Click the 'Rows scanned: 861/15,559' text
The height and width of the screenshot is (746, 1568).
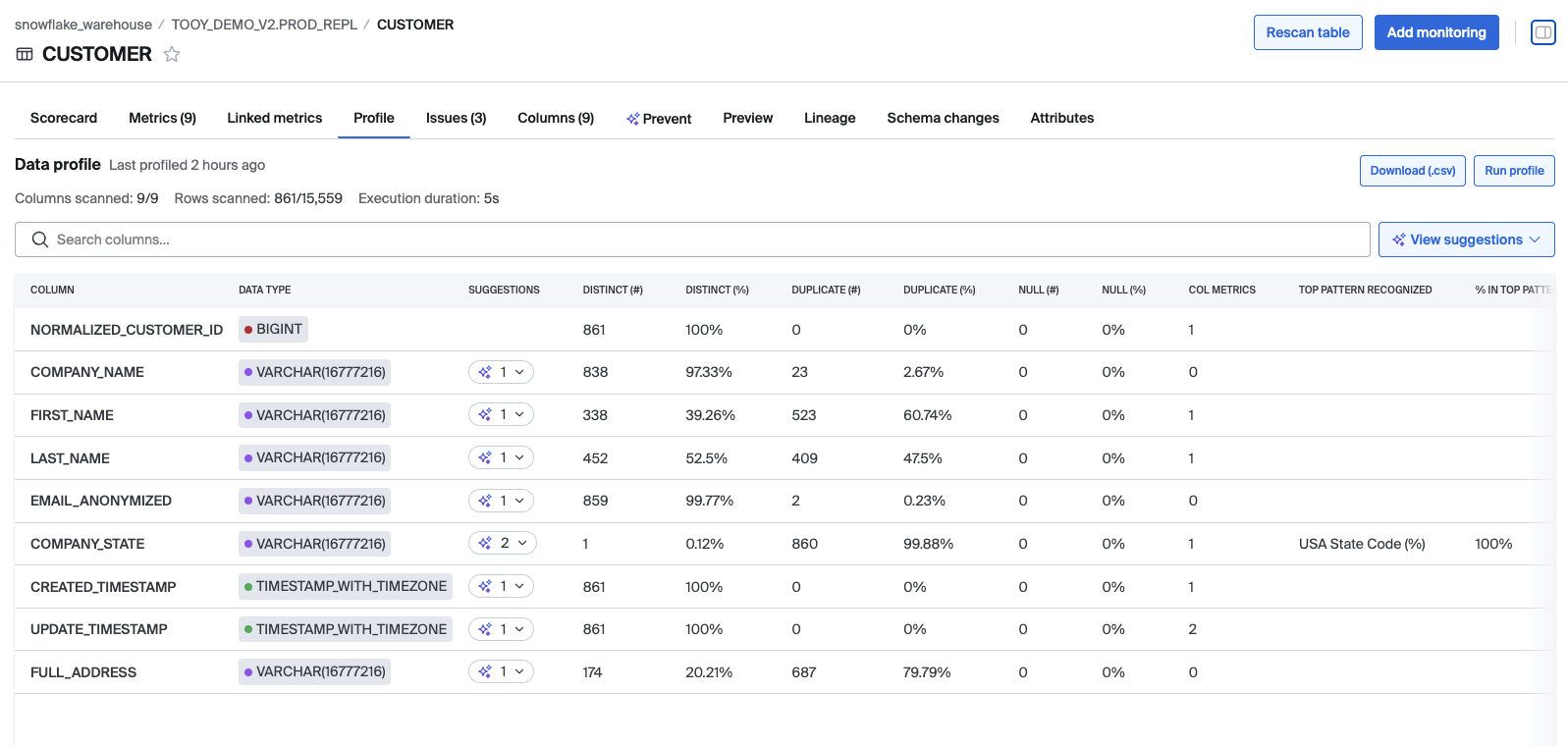click(x=258, y=198)
